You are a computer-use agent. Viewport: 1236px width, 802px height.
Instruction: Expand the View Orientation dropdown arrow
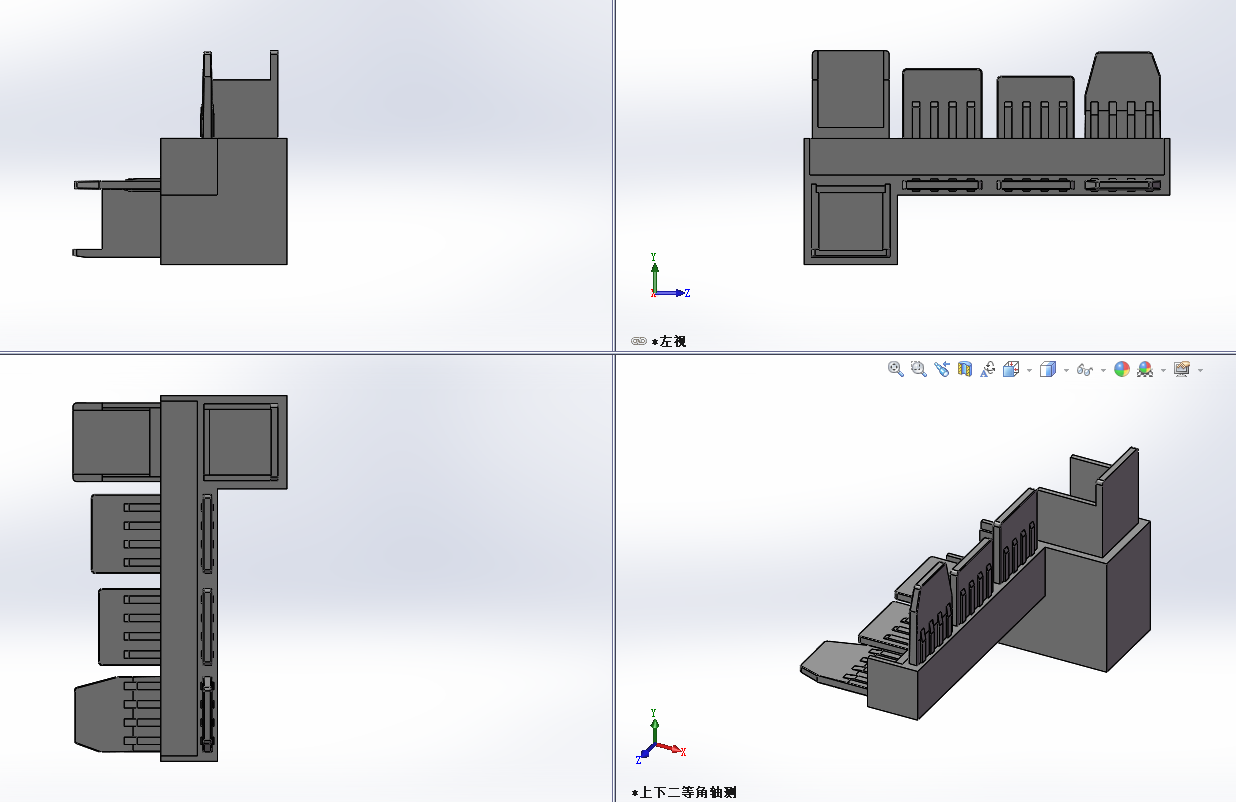1029,370
